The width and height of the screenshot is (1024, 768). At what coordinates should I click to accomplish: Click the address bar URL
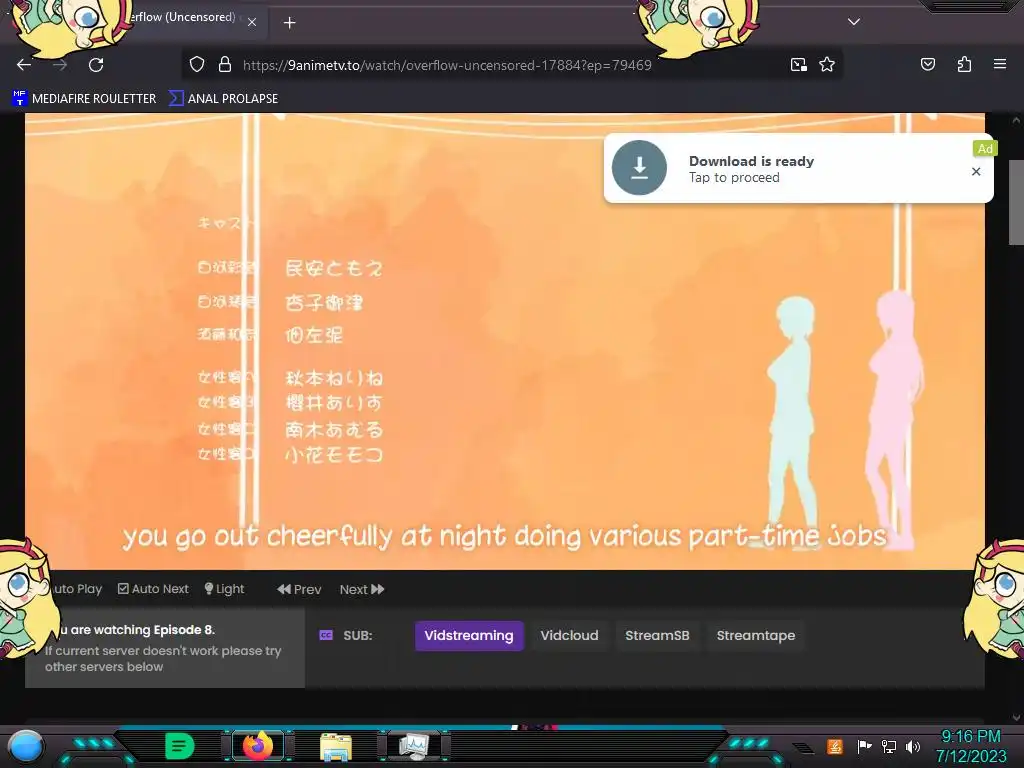pyautogui.click(x=447, y=65)
